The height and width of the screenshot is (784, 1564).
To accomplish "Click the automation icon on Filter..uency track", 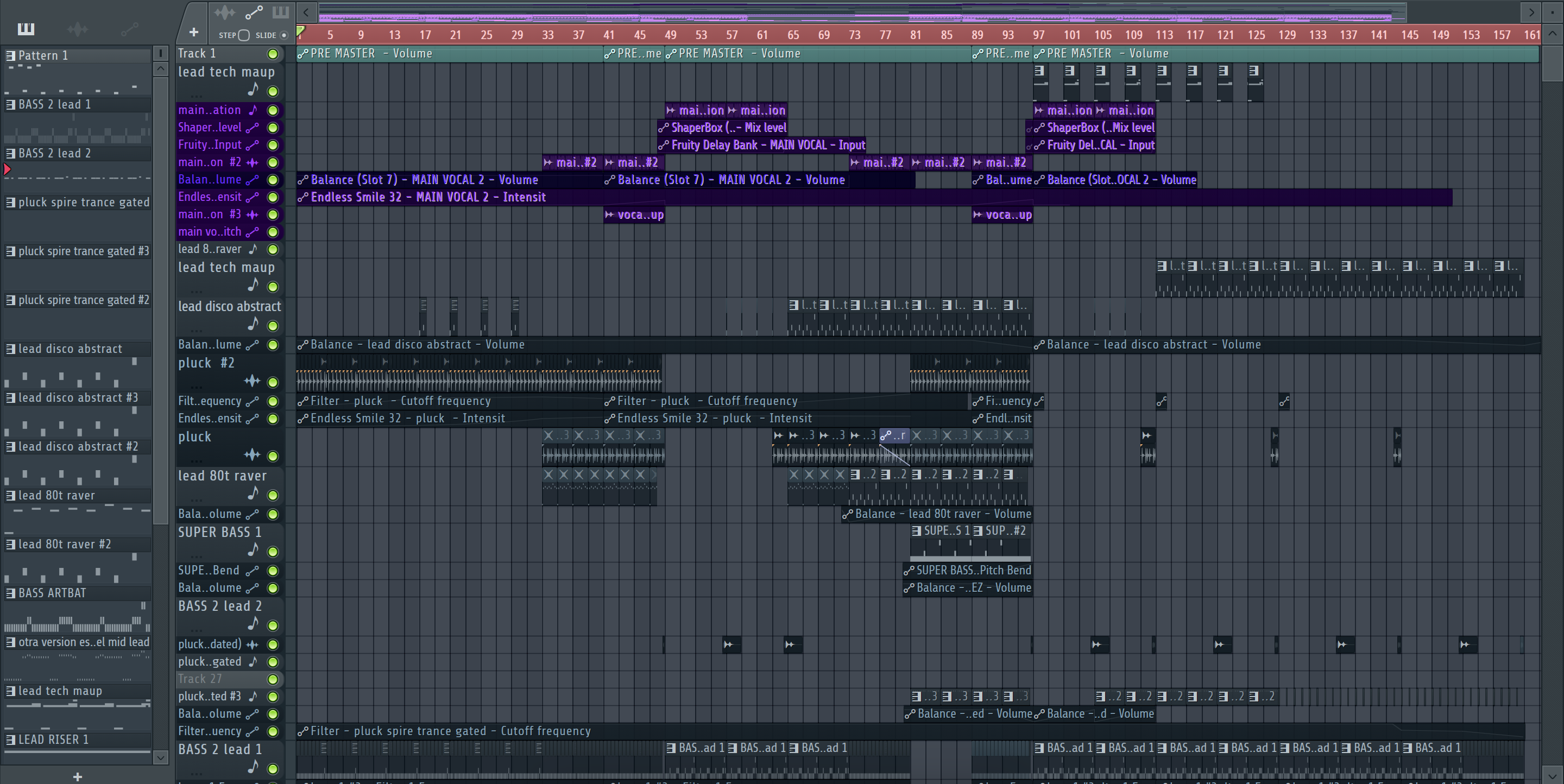I will pyautogui.click(x=253, y=731).
